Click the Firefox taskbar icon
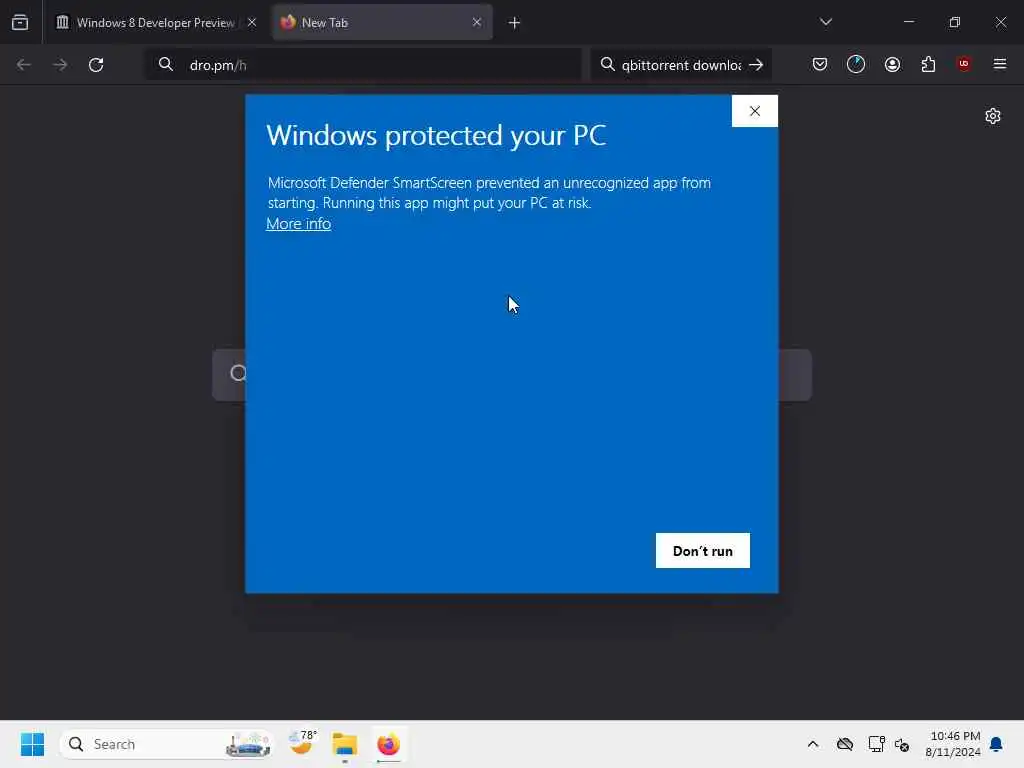1024x768 pixels. coord(389,744)
